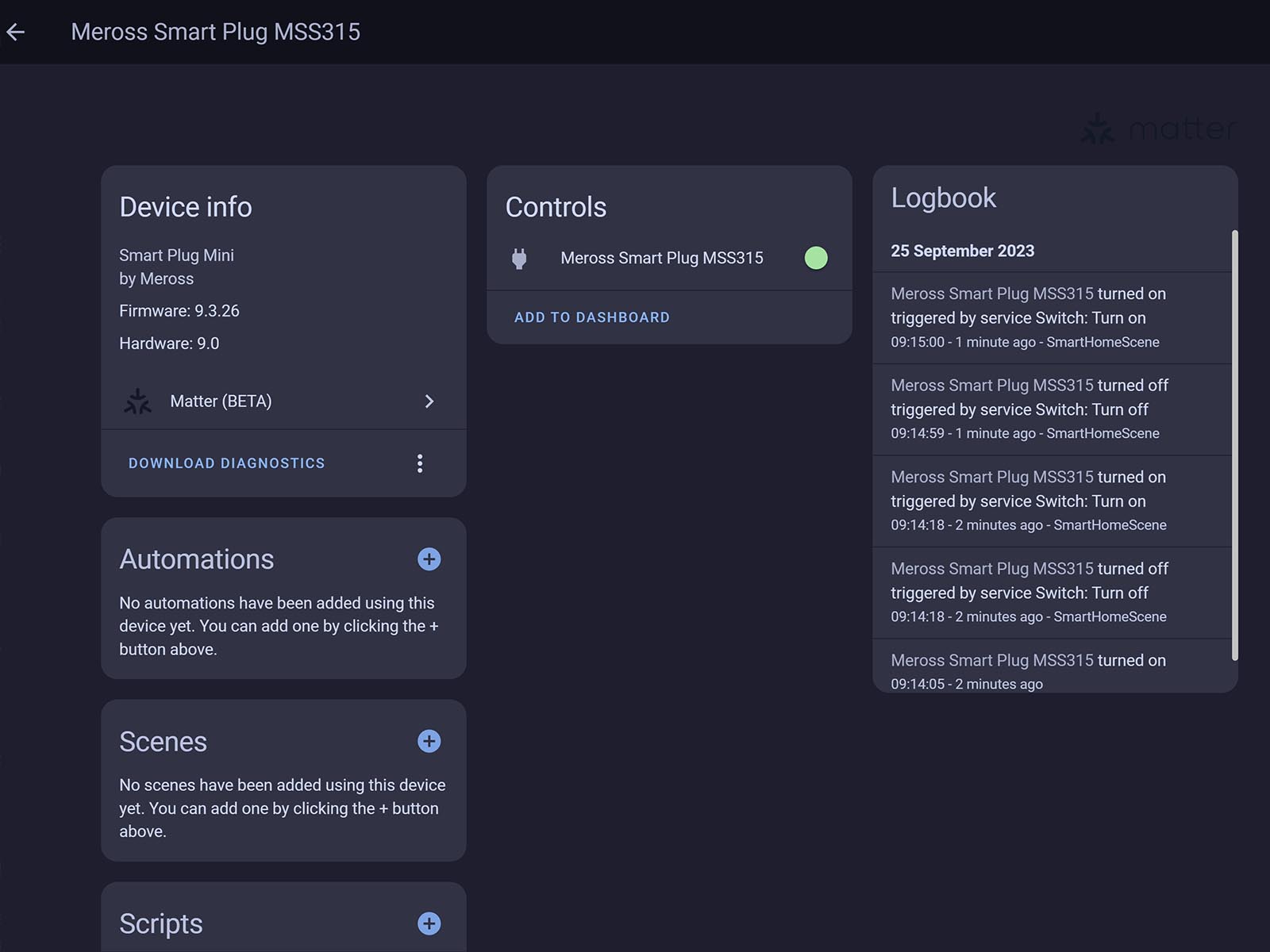
Task: Add a new scene with plus icon
Action: [429, 741]
